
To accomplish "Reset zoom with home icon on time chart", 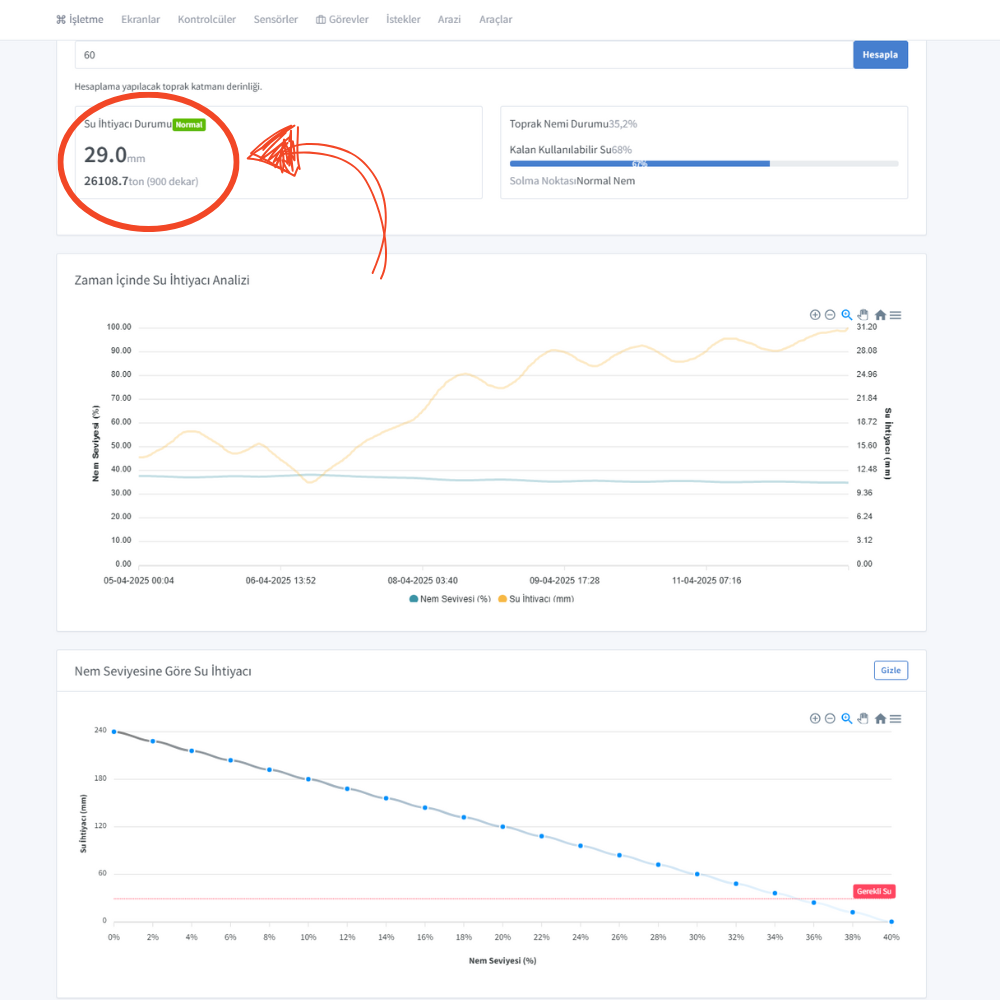I will coord(880,315).
